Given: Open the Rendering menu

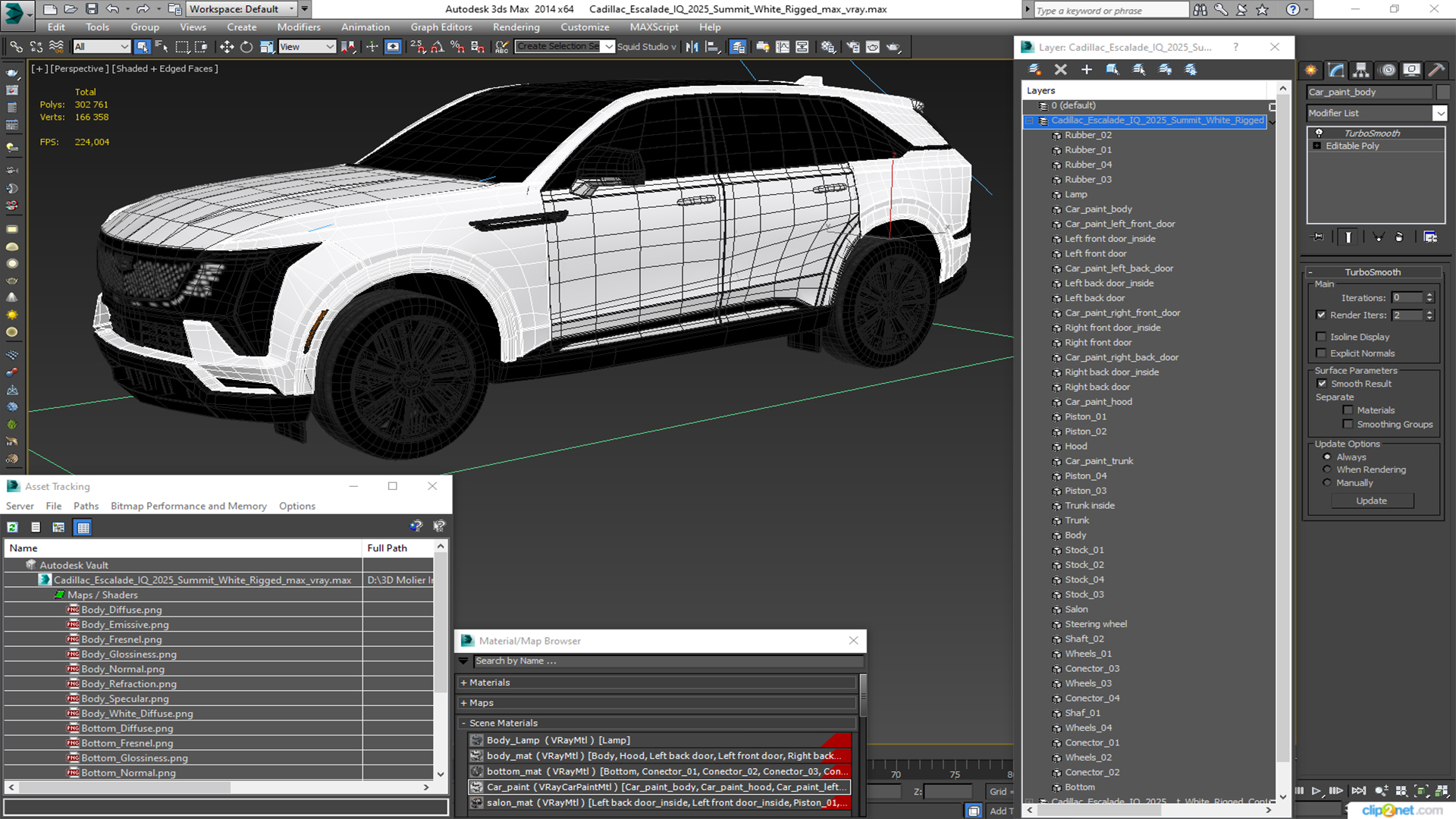Looking at the screenshot, I should click(516, 27).
